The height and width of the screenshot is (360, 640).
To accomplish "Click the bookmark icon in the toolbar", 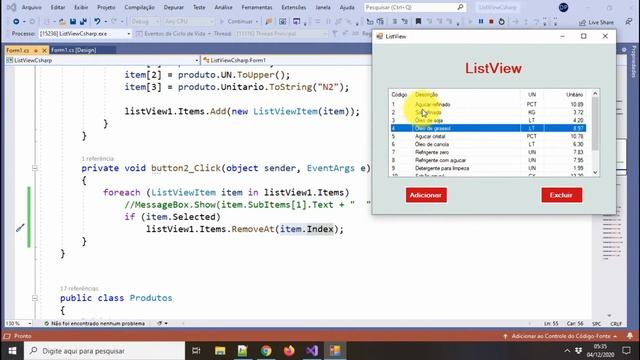I will click(418, 21).
